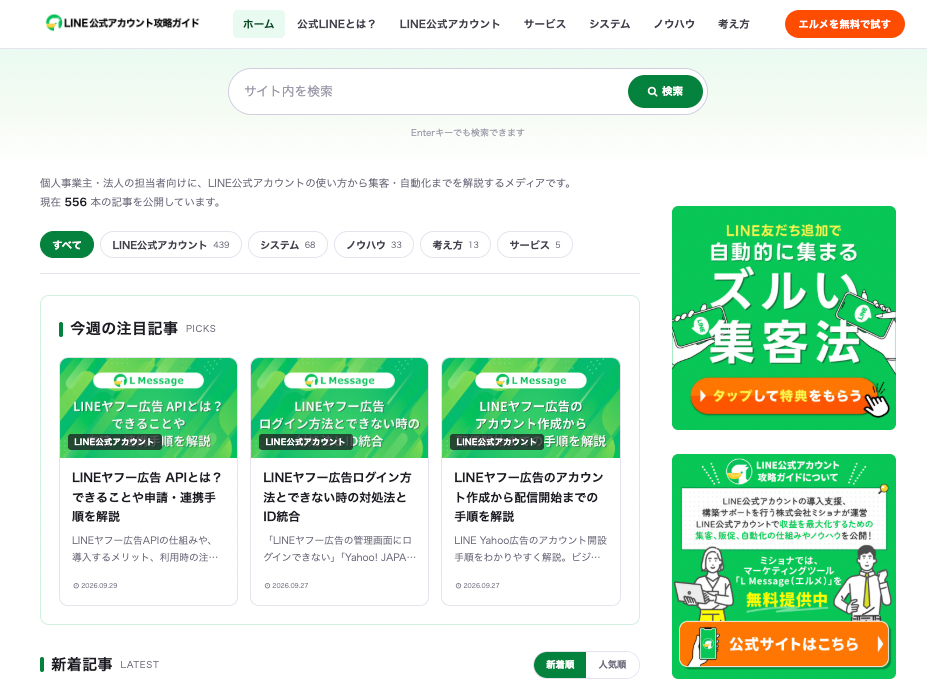Go to LINE公式アカウント in the top navigation
This screenshot has width=927, height=689.
click(x=449, y=24)
